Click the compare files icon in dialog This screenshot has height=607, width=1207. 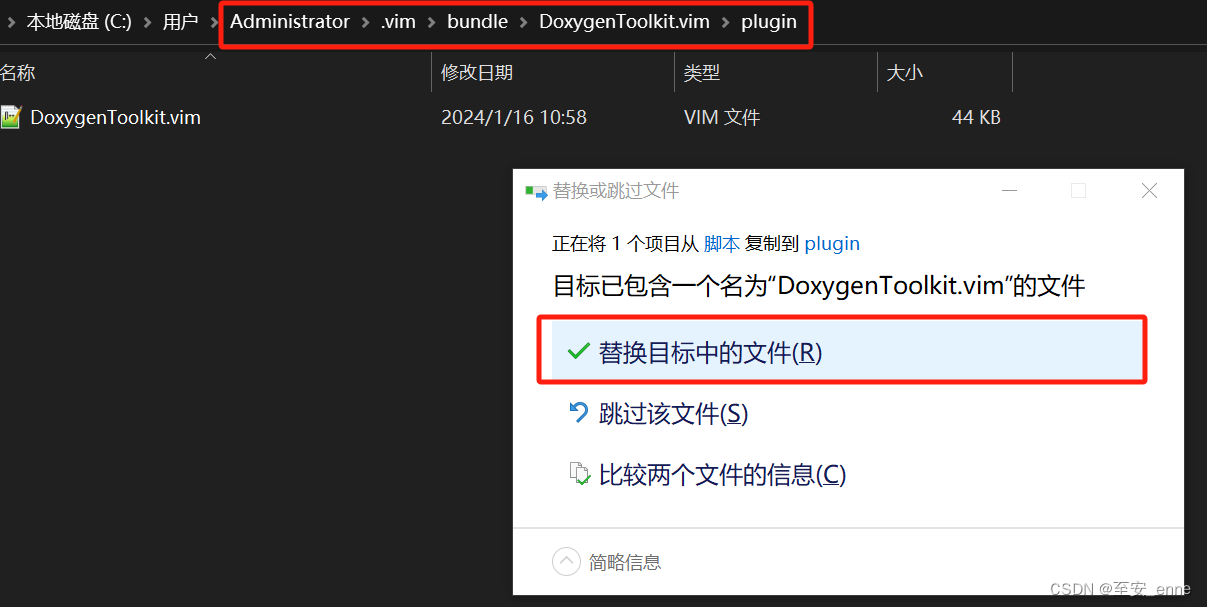click(x=579, y=474)
